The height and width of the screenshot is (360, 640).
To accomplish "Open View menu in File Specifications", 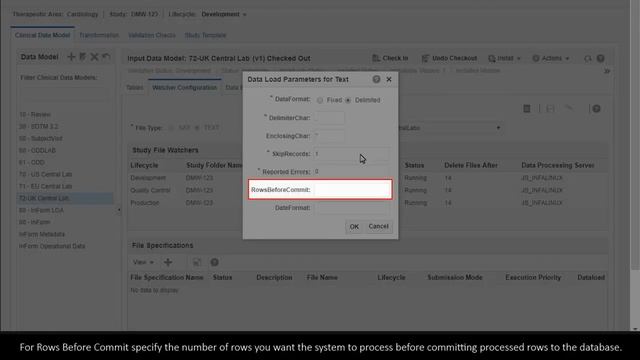I will tap(143, 262).
